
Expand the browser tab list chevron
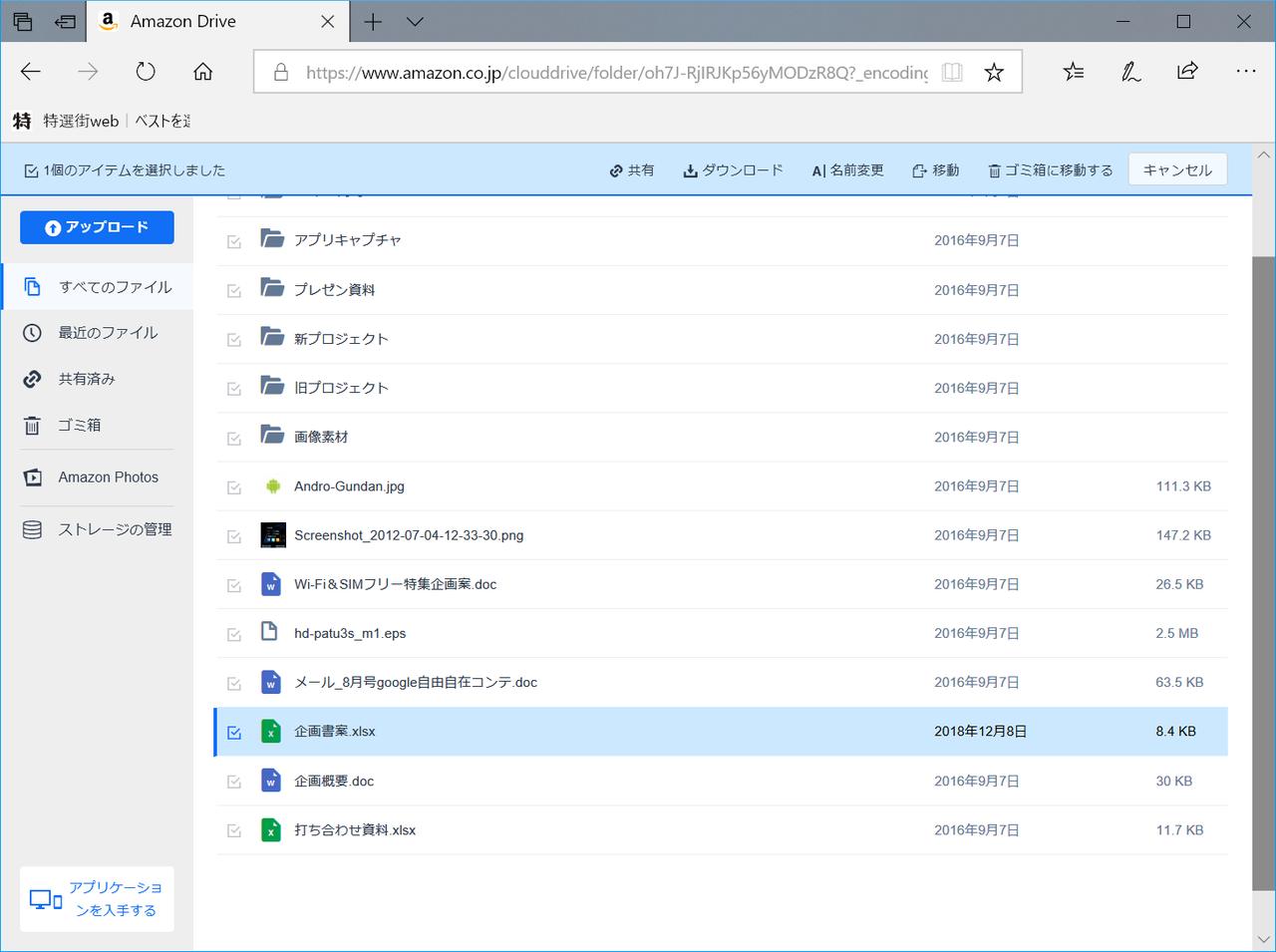click(416, 22)
